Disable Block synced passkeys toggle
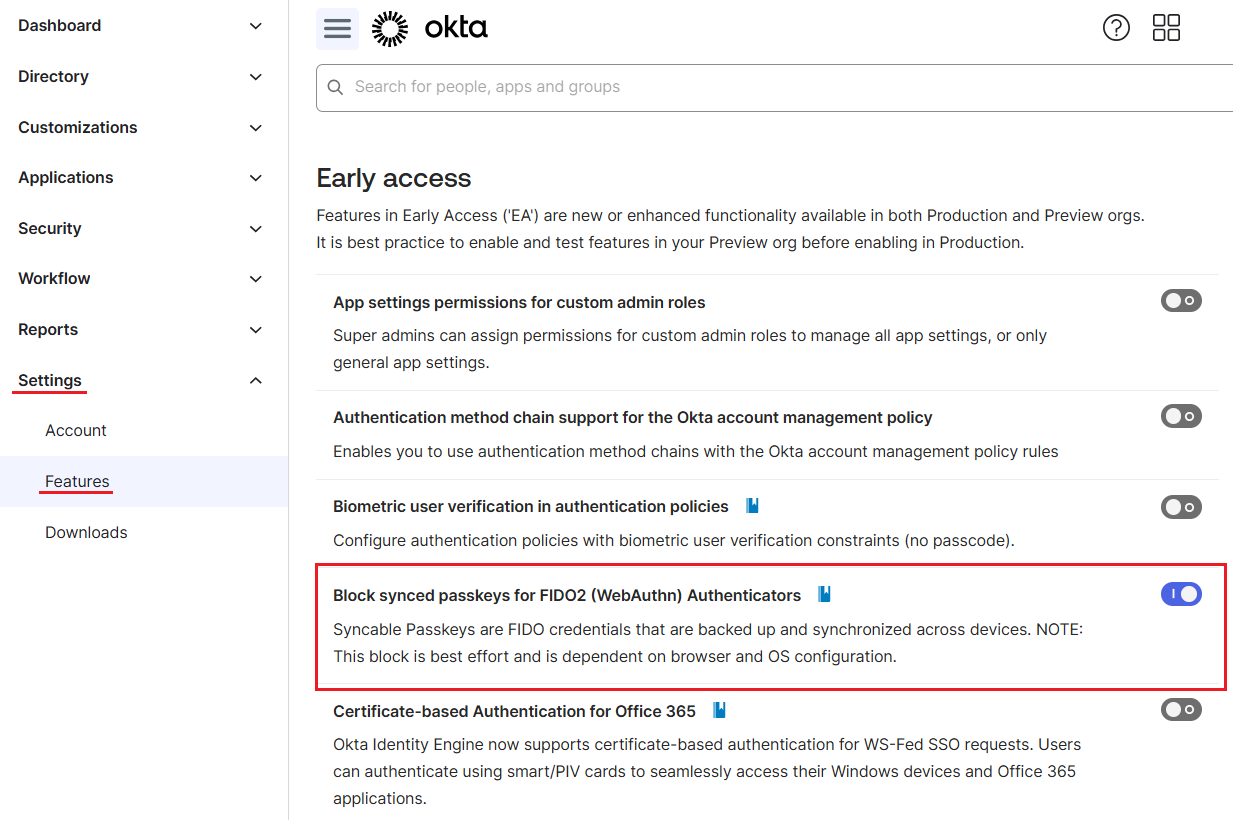 tap(1181, 593)
